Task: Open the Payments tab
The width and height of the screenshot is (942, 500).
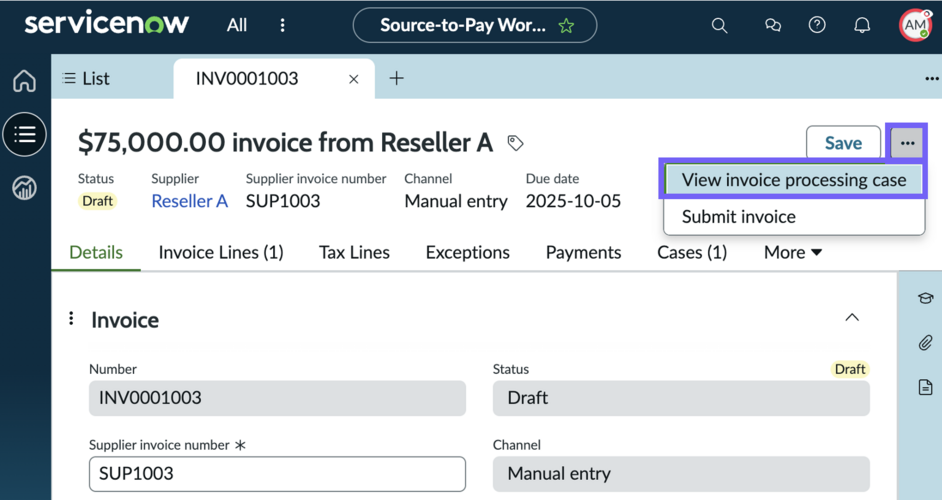Action: click(x=583, y=252)
